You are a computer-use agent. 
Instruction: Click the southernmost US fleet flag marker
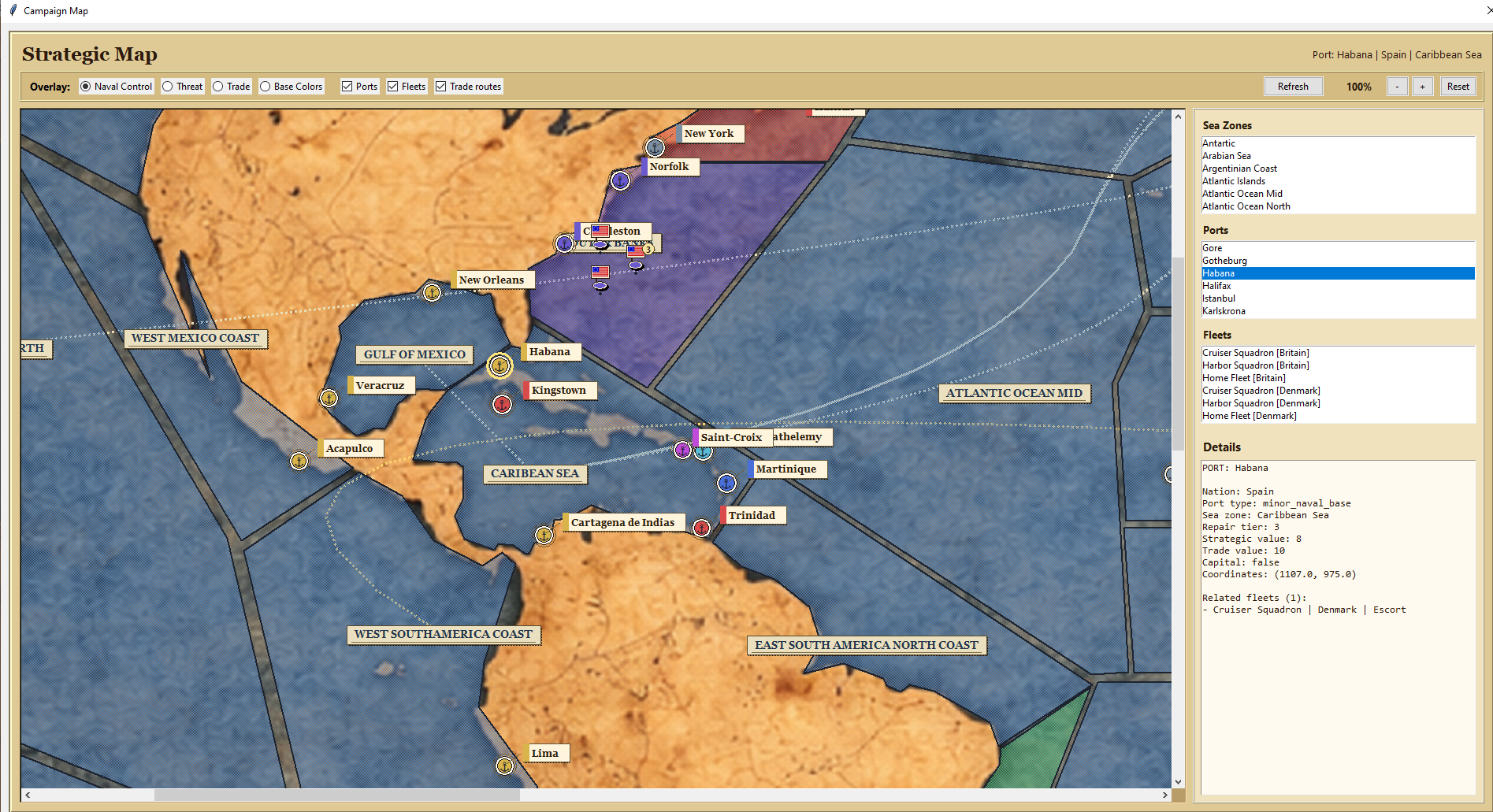(x=600, y=272)
